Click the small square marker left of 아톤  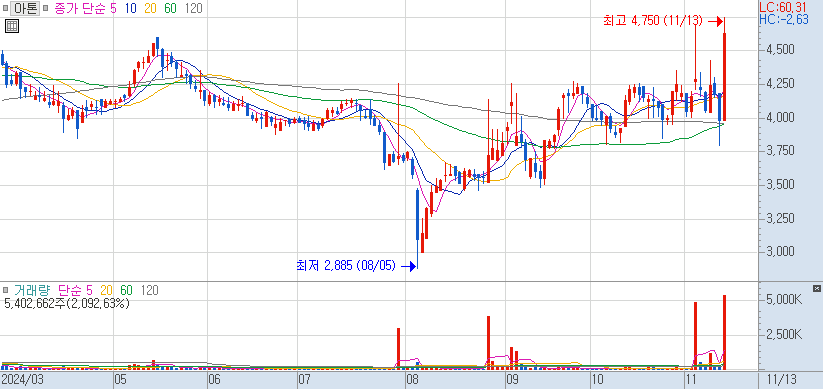click(x=6, y=9)
